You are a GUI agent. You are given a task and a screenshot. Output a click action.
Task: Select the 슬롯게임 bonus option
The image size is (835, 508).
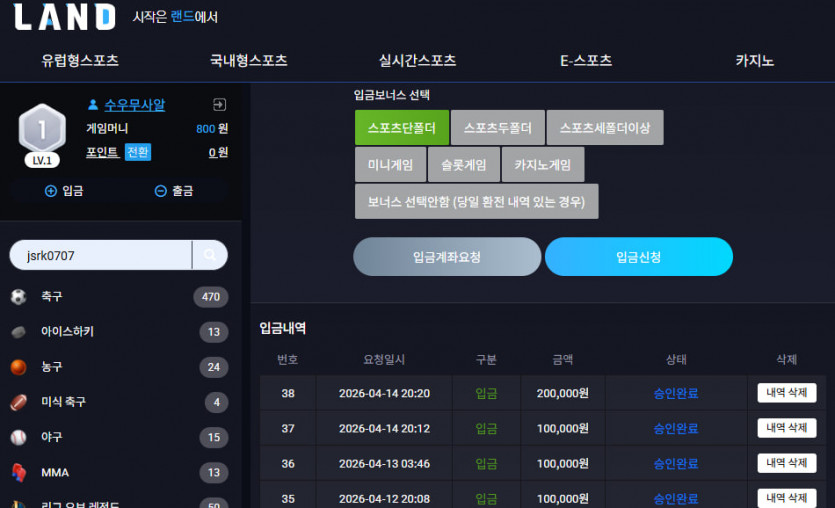point(464,165)
